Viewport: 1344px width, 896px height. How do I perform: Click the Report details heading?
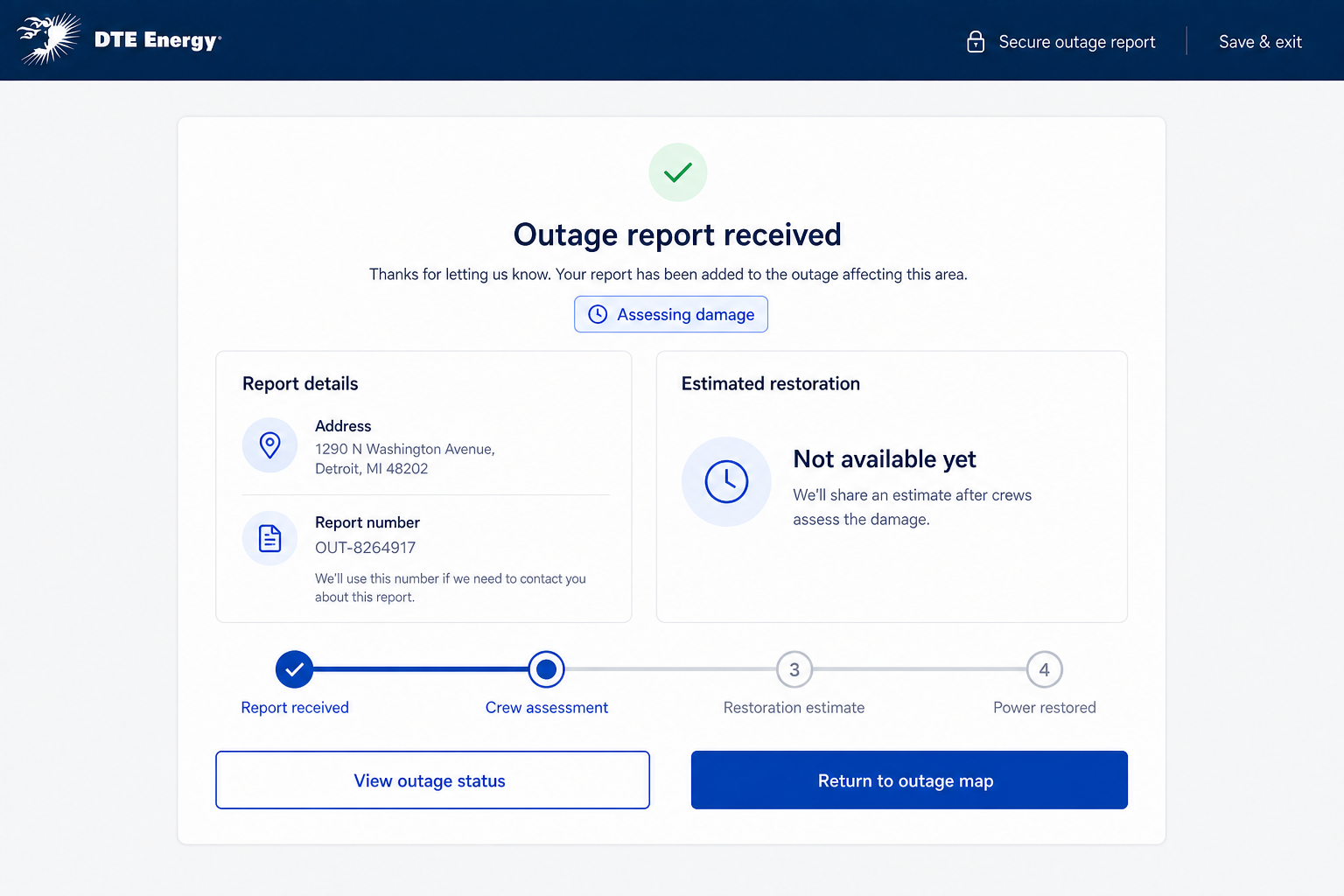(x=300, y=383)
